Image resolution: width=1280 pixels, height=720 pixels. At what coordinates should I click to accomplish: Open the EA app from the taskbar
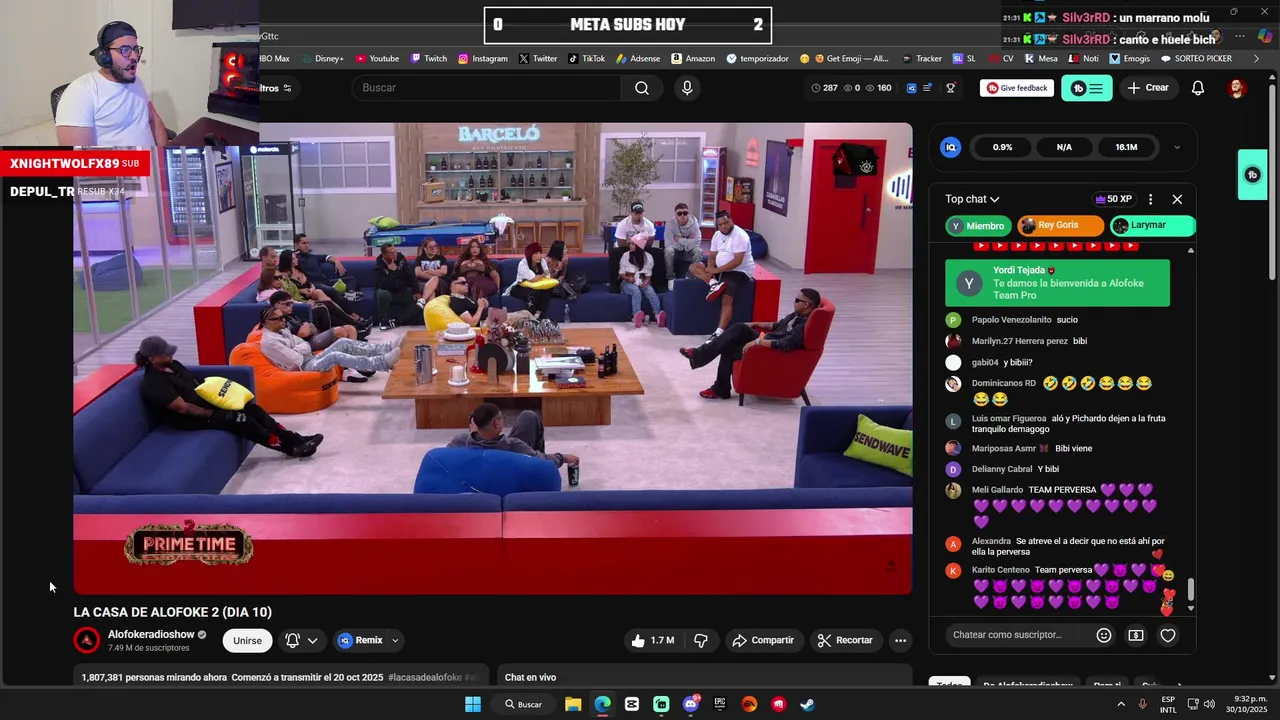click(749, 704)
